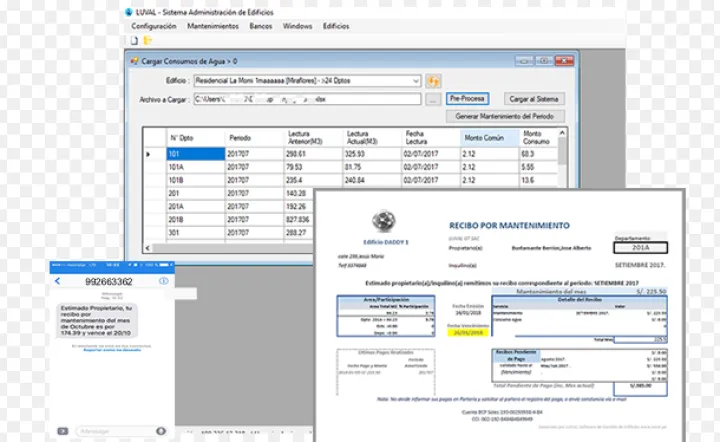Click the Cargar al Sistema button
The image size is (720, 442).
click(x=534, y=99)
